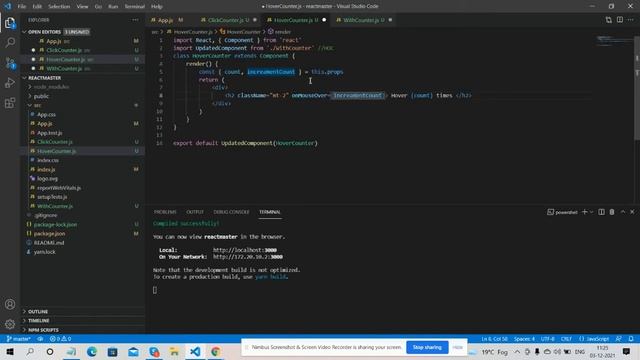Open the Terminal menu
This screenshot has height=360, width=640.
pyautogui.click(x=134, y=7)
